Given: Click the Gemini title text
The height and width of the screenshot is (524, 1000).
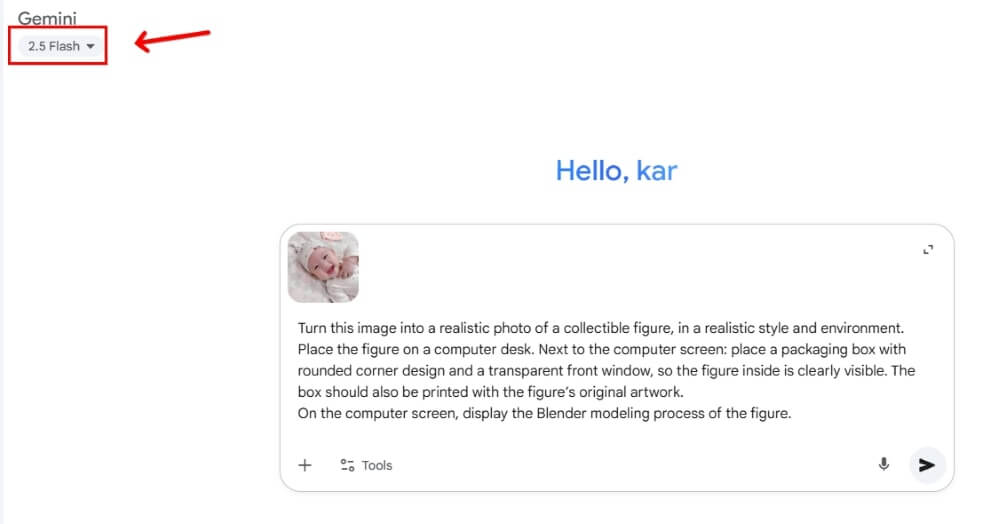Looking at the screenshot, I should point(47,19).
